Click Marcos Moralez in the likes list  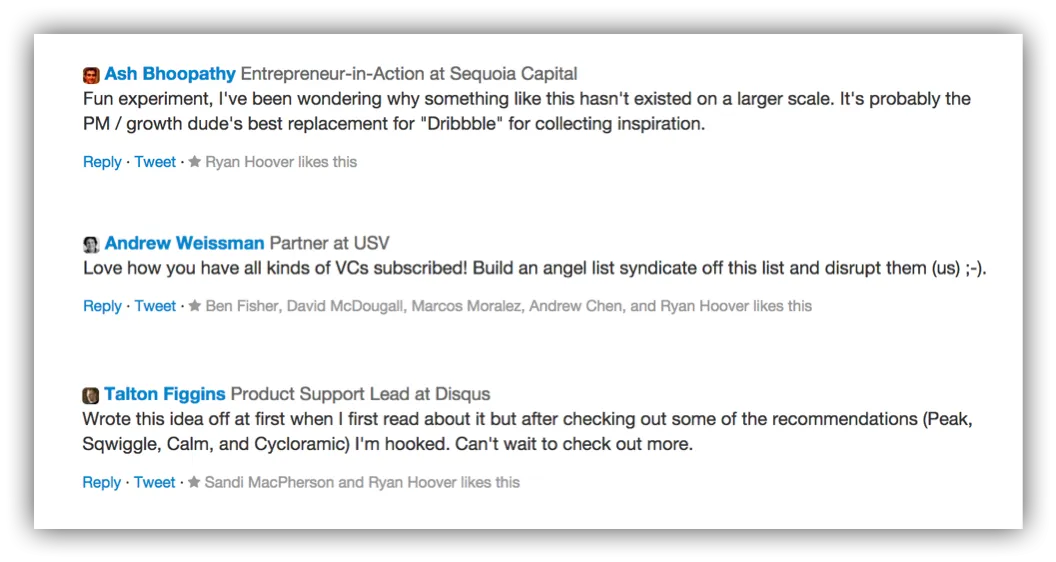[465, 306]
